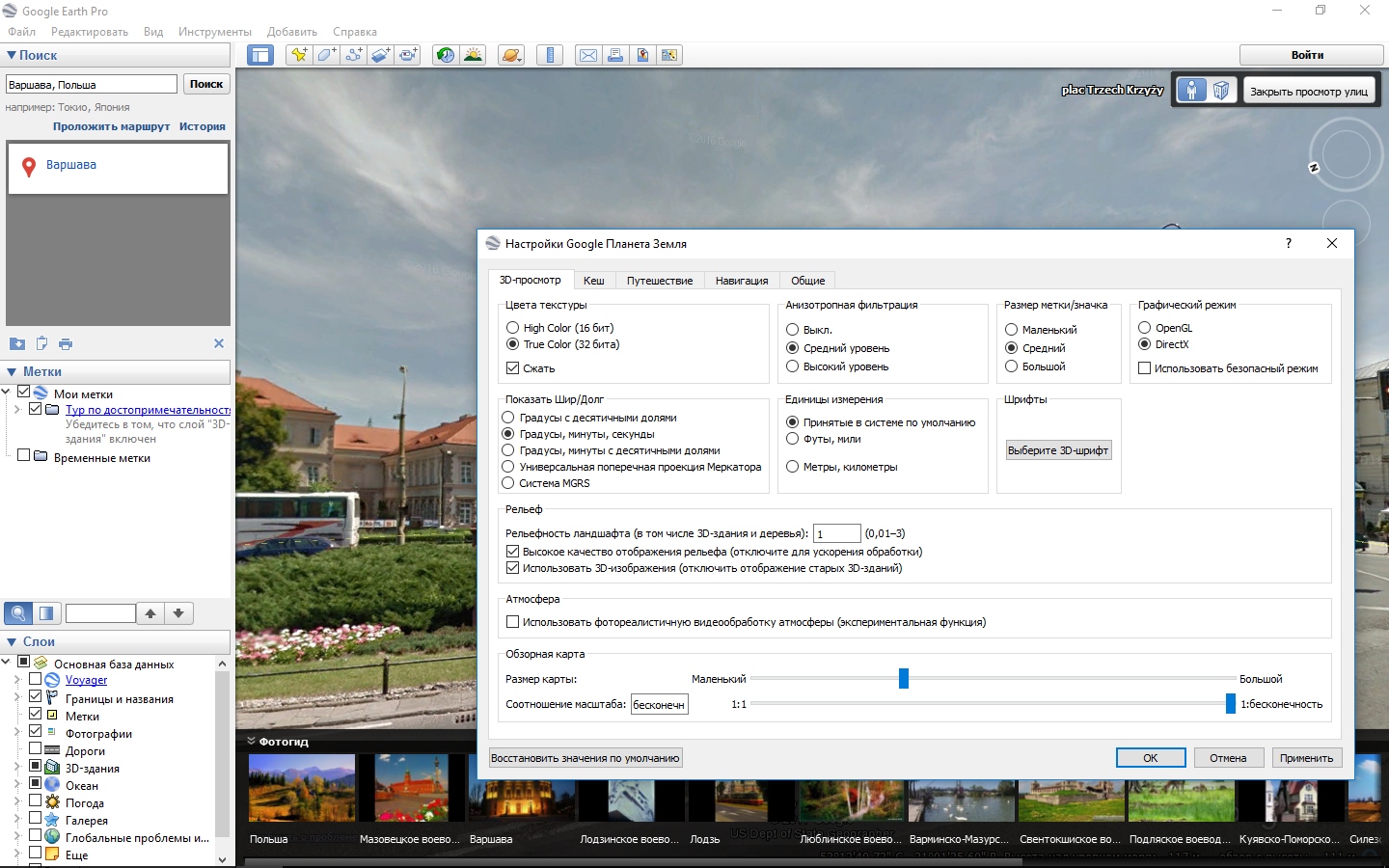Show historical imagery with the clock icon
1389x868 pixels.
[x=445, y=55]
